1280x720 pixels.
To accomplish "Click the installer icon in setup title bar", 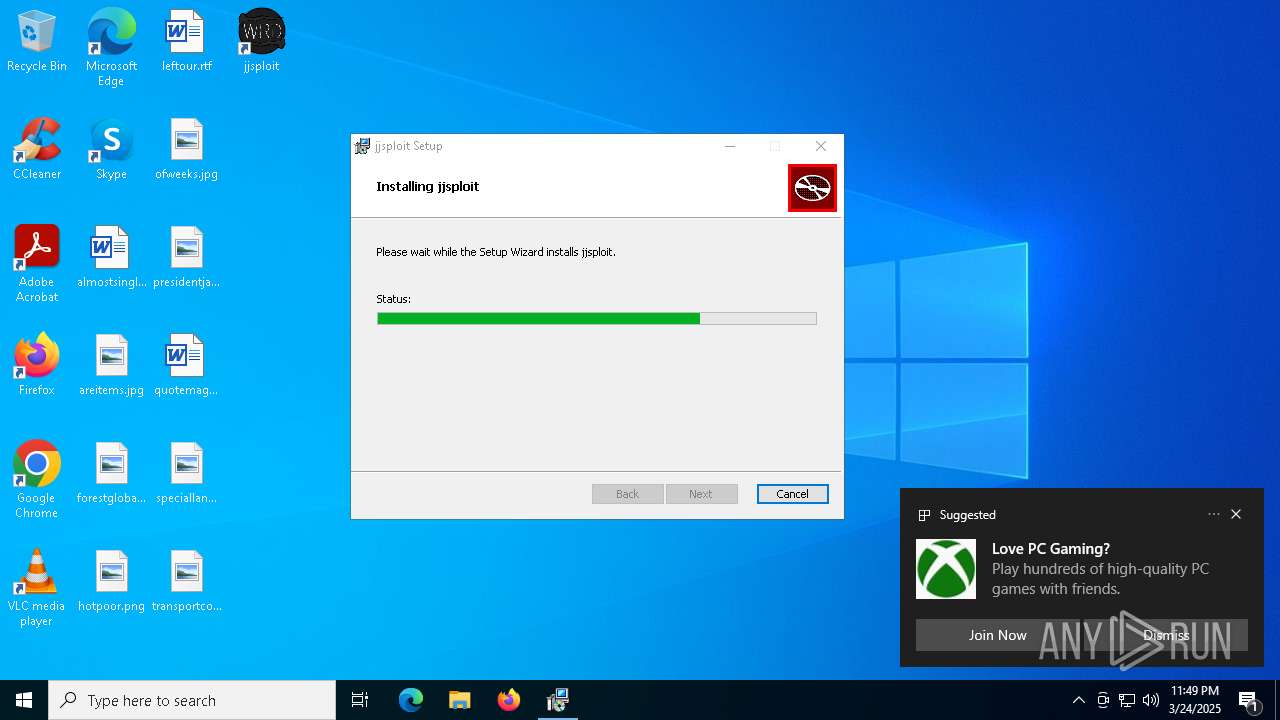I will click(362, 146).
